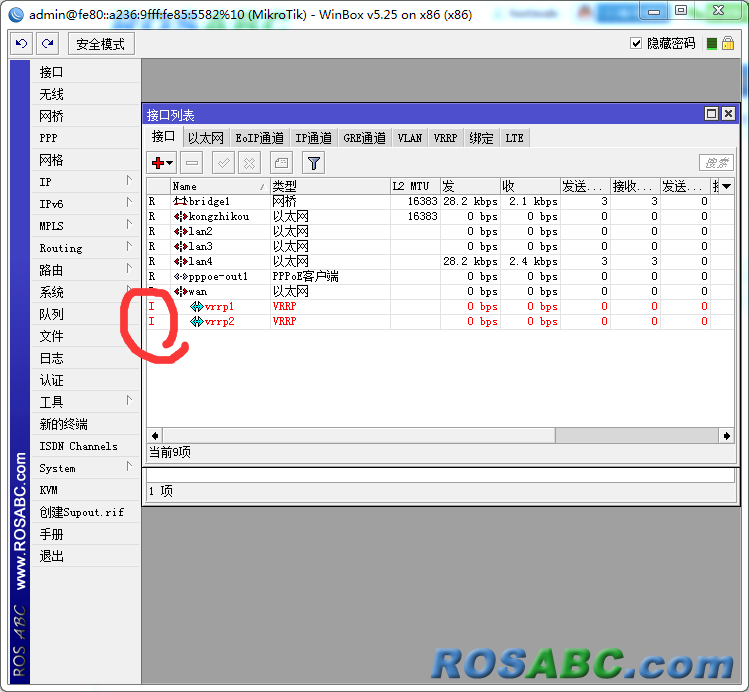Select the wan interface icon
749x692 pixels.
pos(181,291)
